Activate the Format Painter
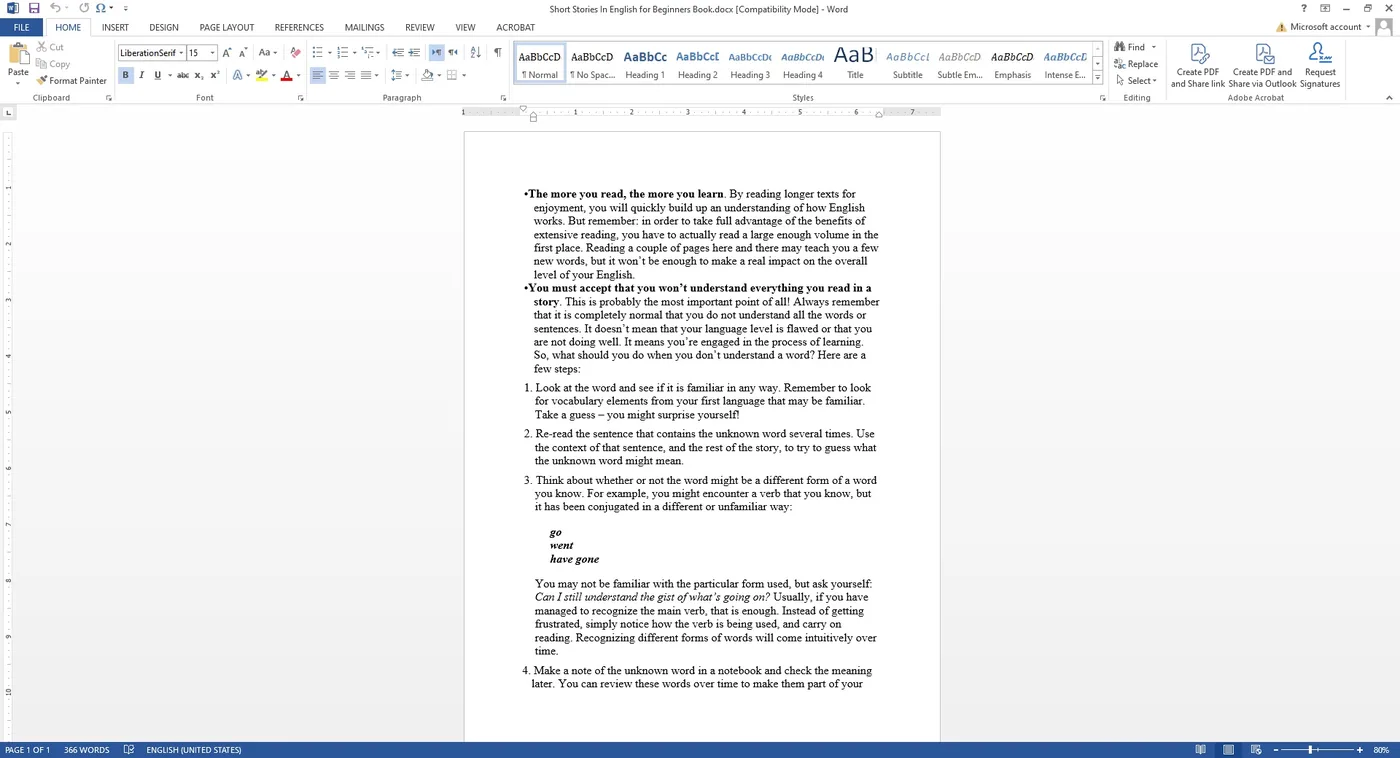This screenshot has width=1400, height=758. point(71,81)
